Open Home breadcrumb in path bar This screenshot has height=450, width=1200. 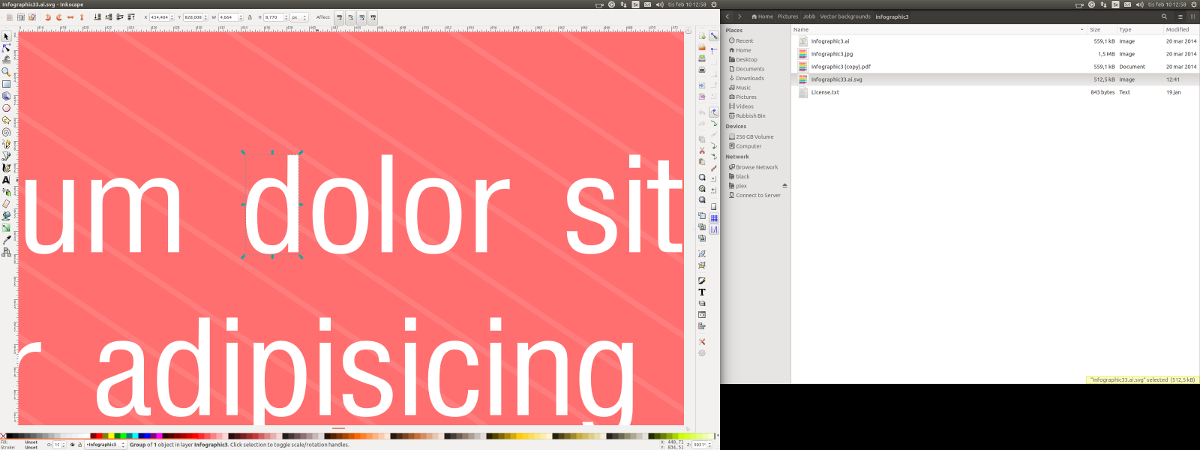point(763,16)
